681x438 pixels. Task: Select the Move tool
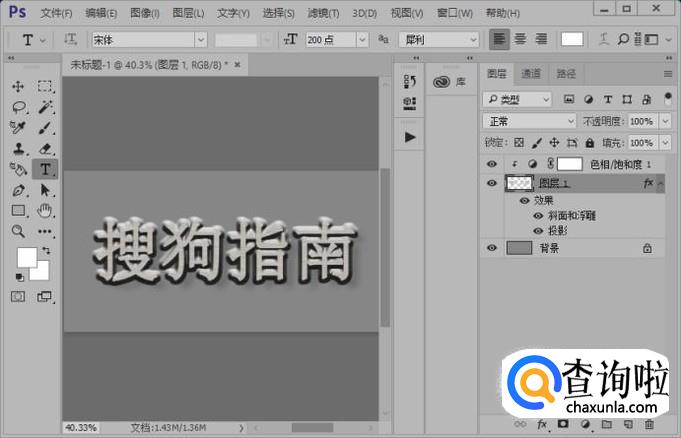pos(18,87)
